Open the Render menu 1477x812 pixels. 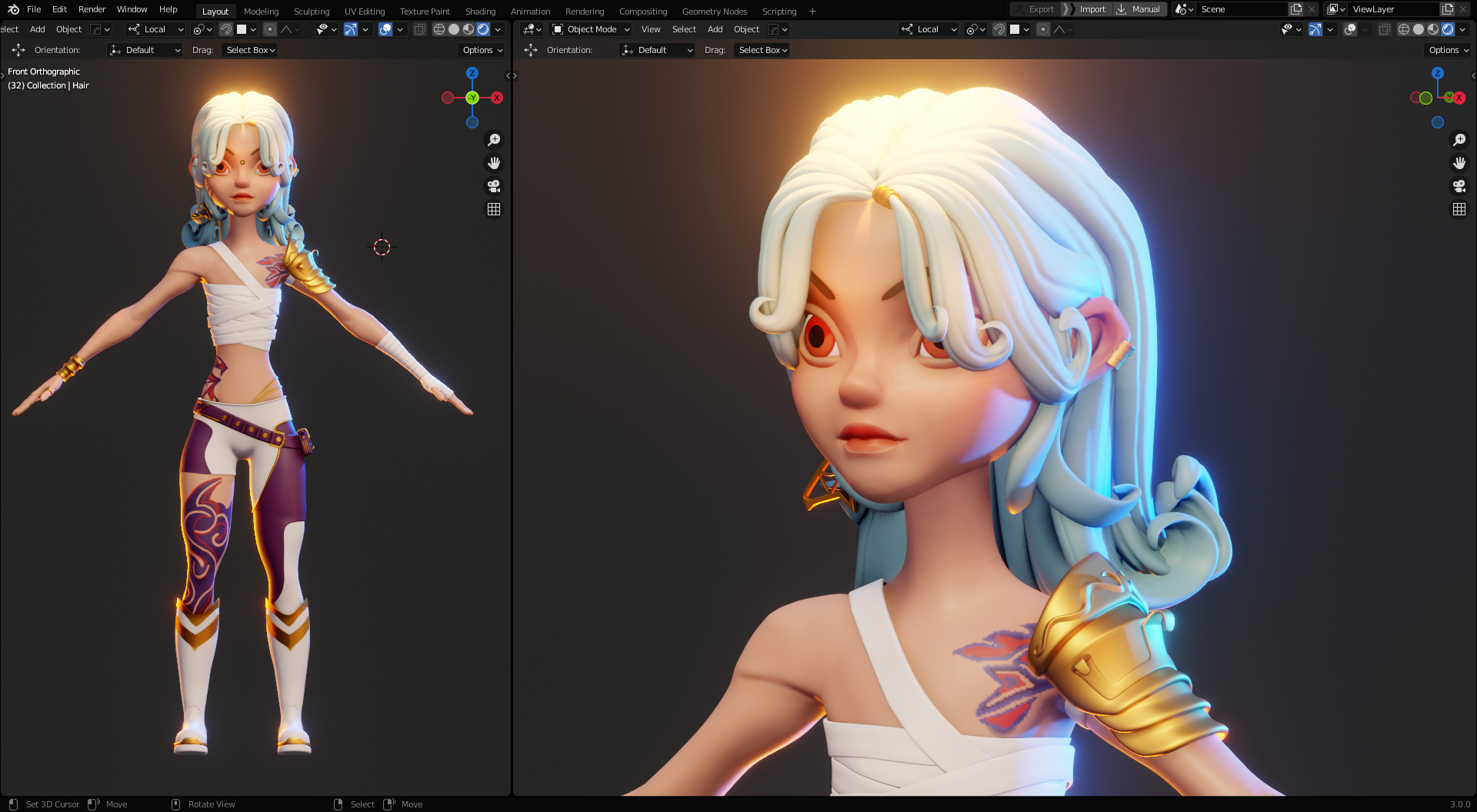(92, 9)
